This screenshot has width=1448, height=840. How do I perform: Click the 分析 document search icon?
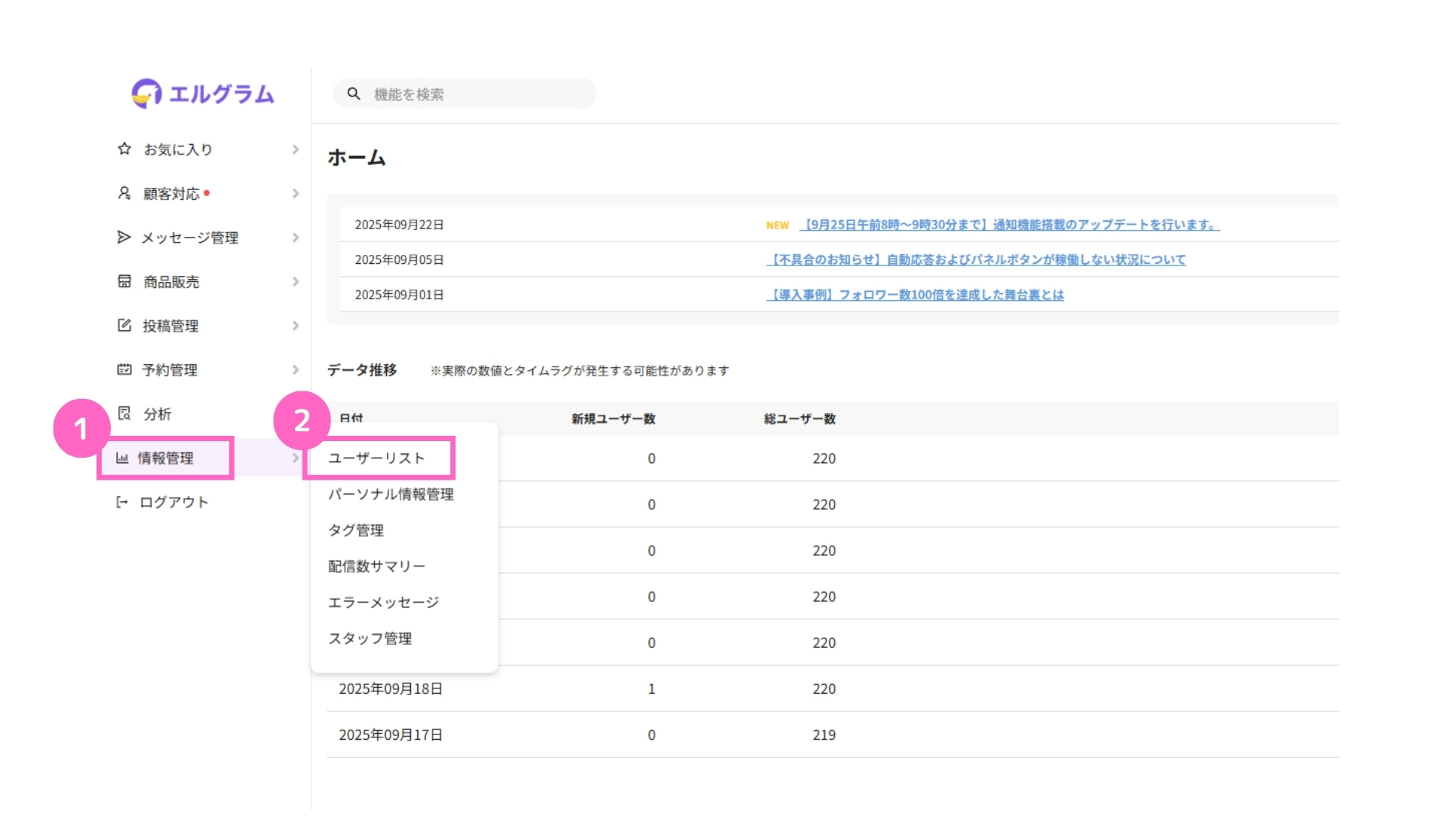(124, 413)
